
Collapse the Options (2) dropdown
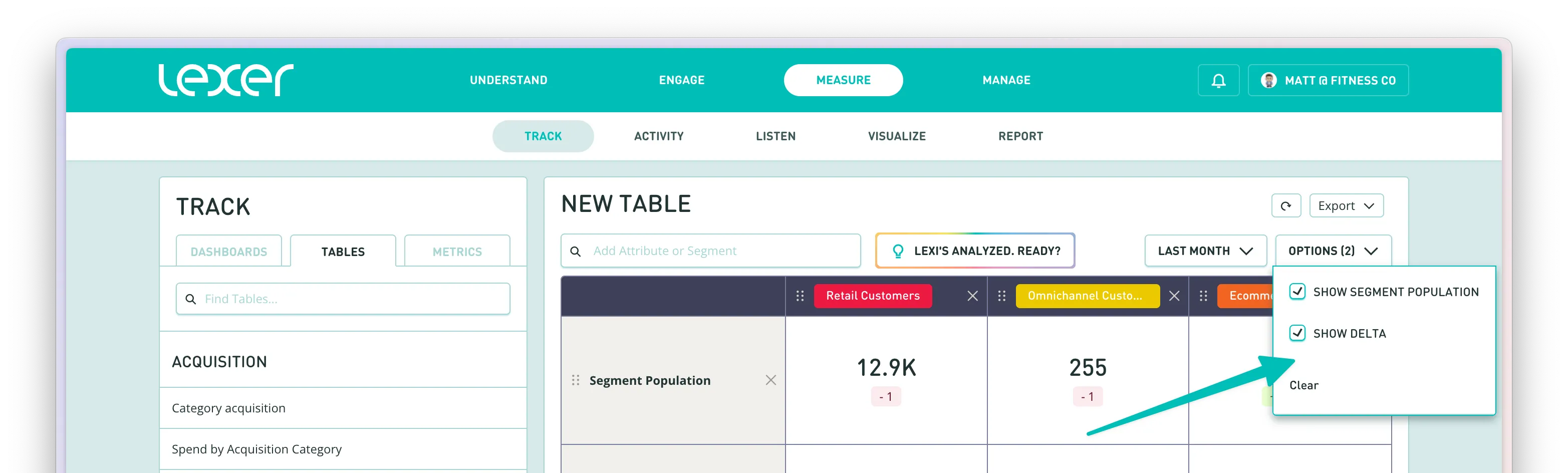coord(1333,251)
